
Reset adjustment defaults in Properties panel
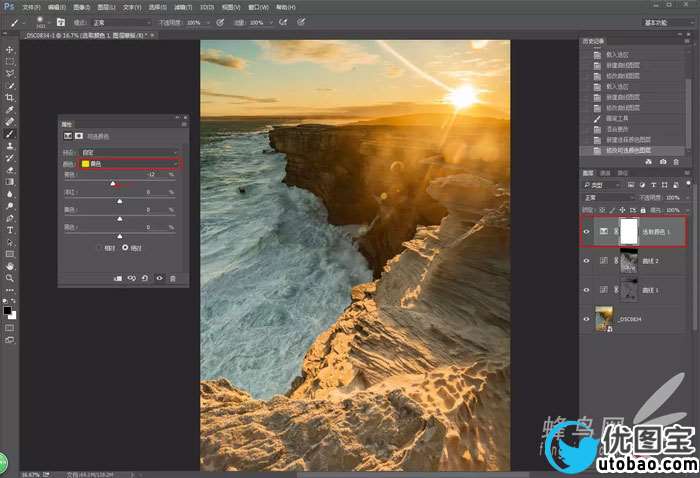pyautogui.click(x=145, y=278)
